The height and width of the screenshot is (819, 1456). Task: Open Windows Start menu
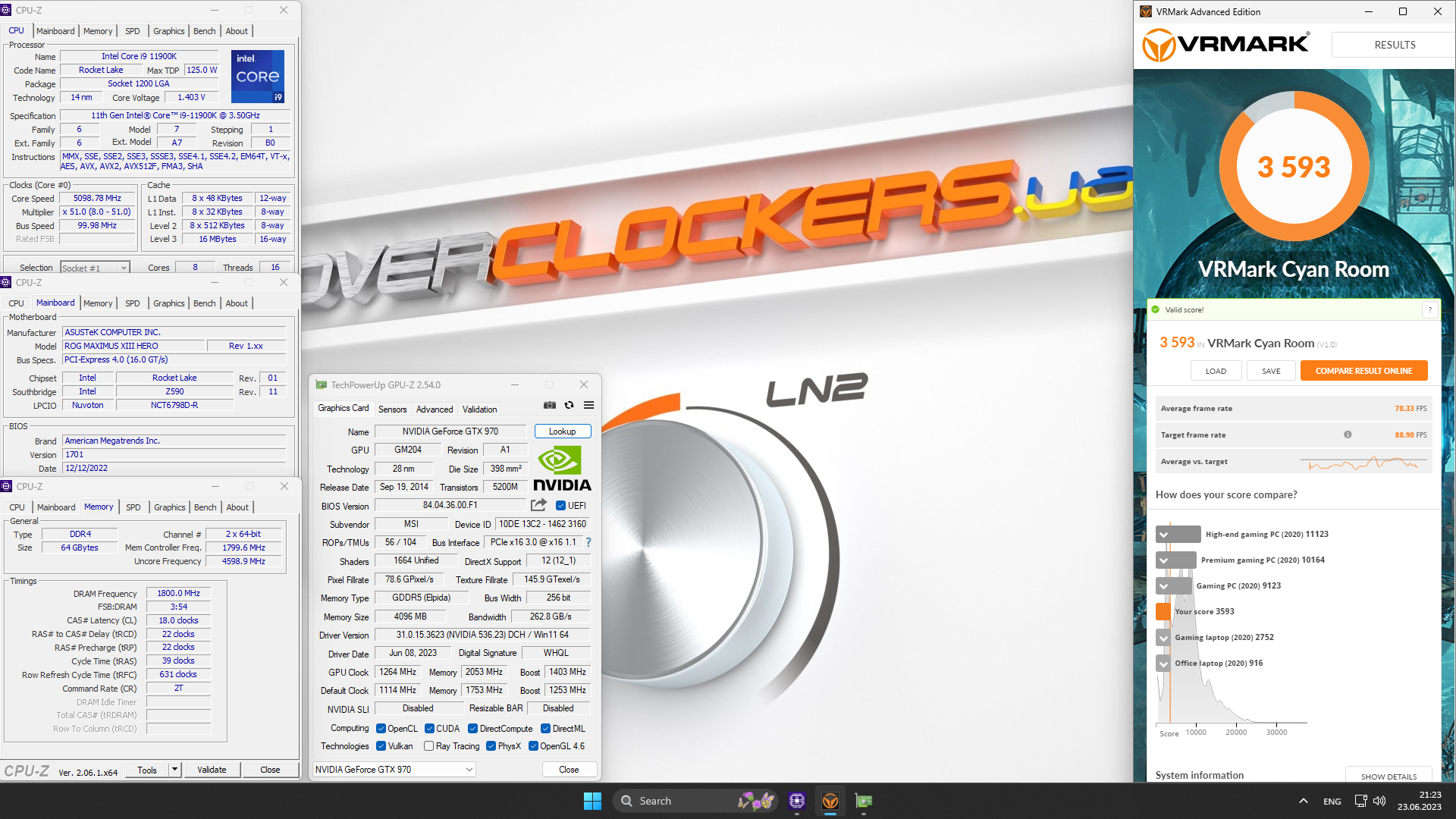coord(592,801)
